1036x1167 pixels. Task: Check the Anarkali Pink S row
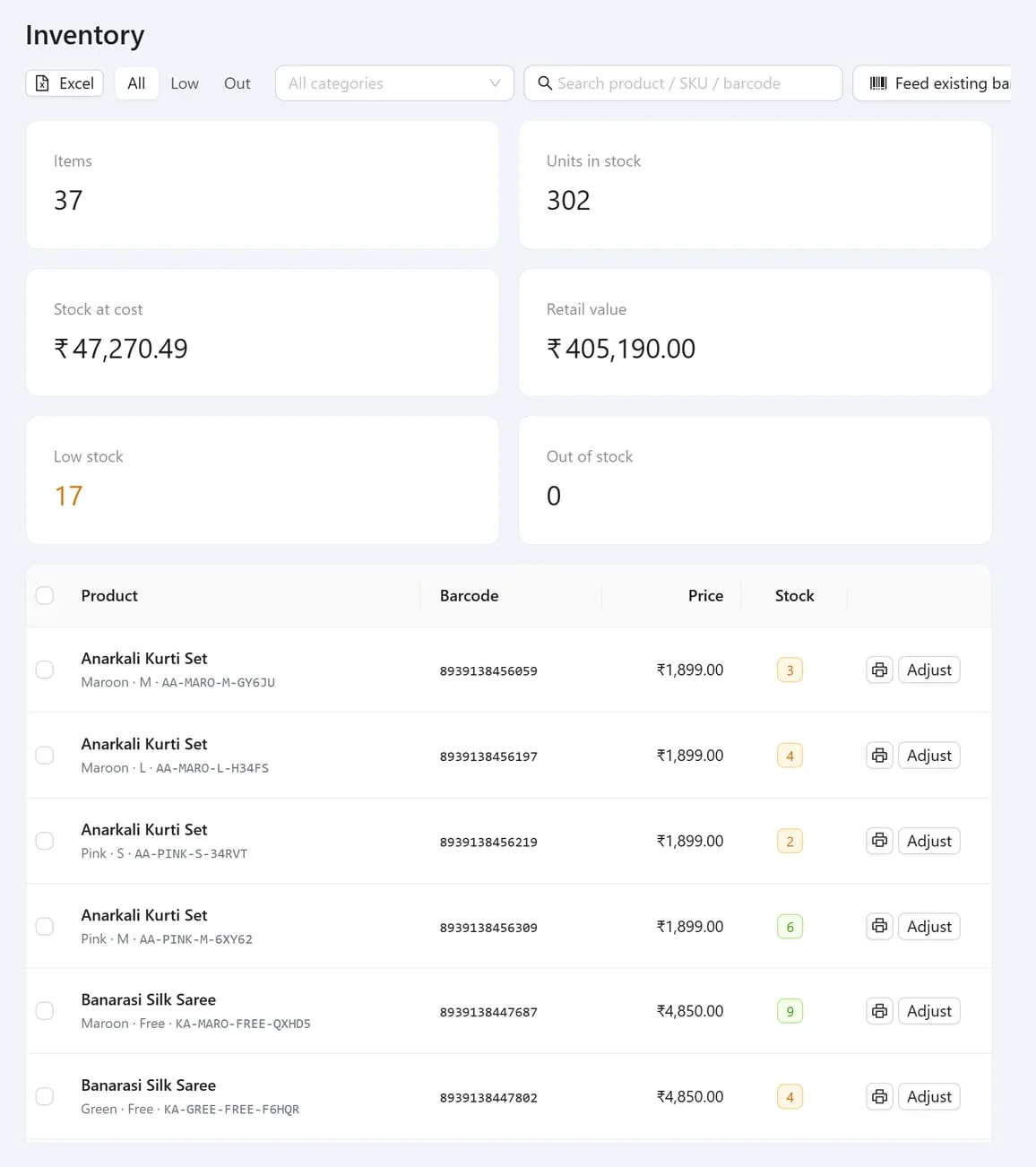pos(45,841)
